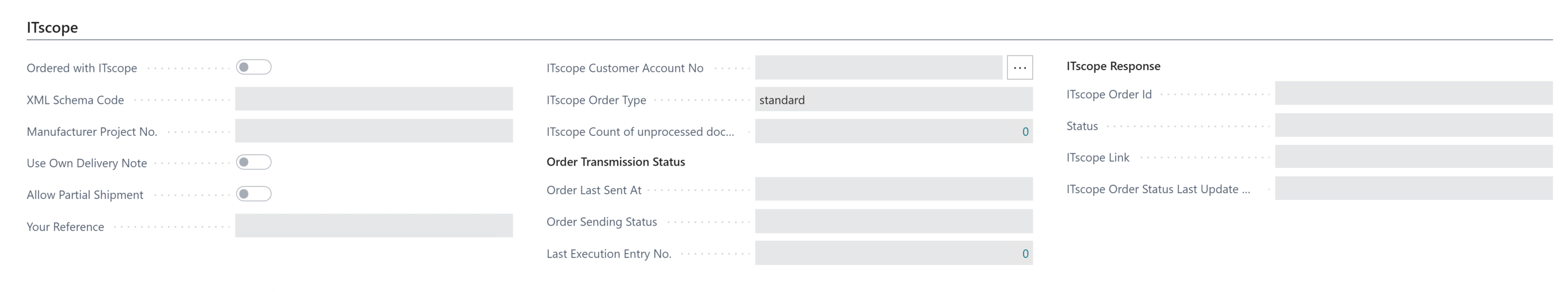Open the unprocessed documents count value
This screenshot has width=1568, height=292.
tap(1025, 131)
